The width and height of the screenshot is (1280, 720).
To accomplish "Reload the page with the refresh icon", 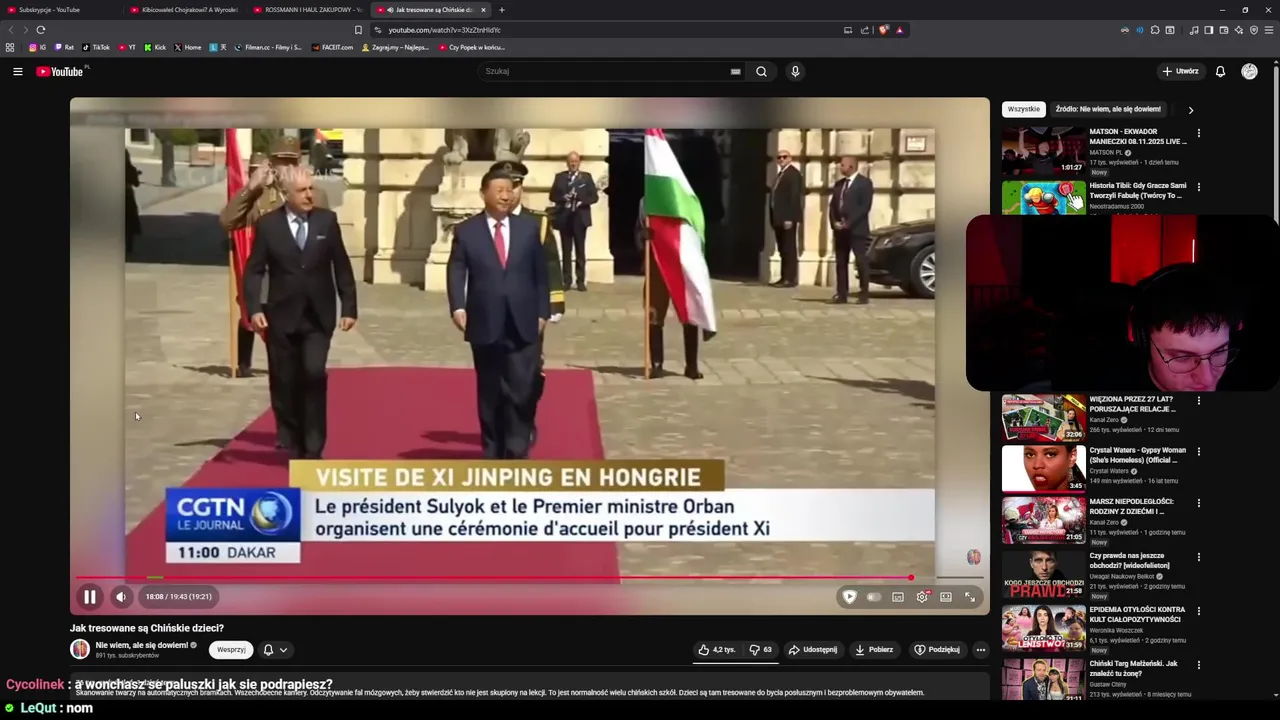I will tap(40, 30).
